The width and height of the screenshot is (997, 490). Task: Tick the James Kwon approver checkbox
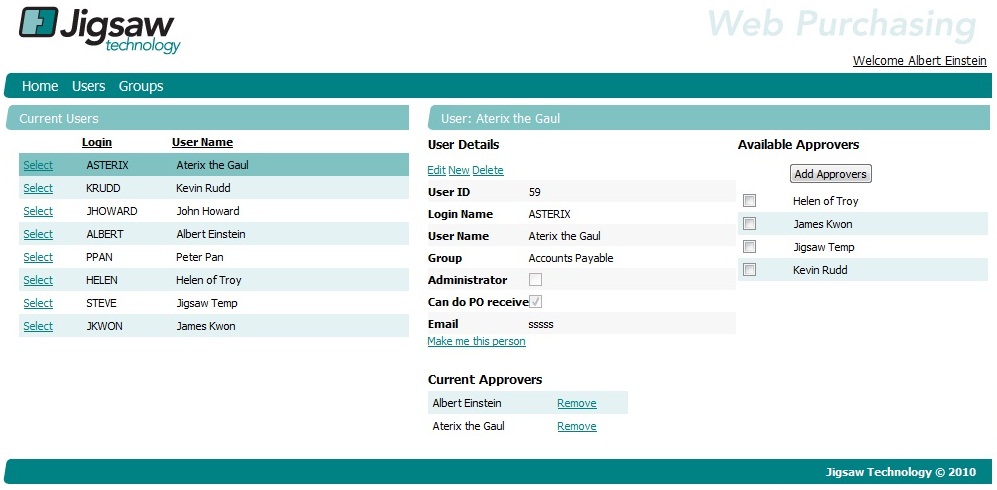tap(750, 224)
